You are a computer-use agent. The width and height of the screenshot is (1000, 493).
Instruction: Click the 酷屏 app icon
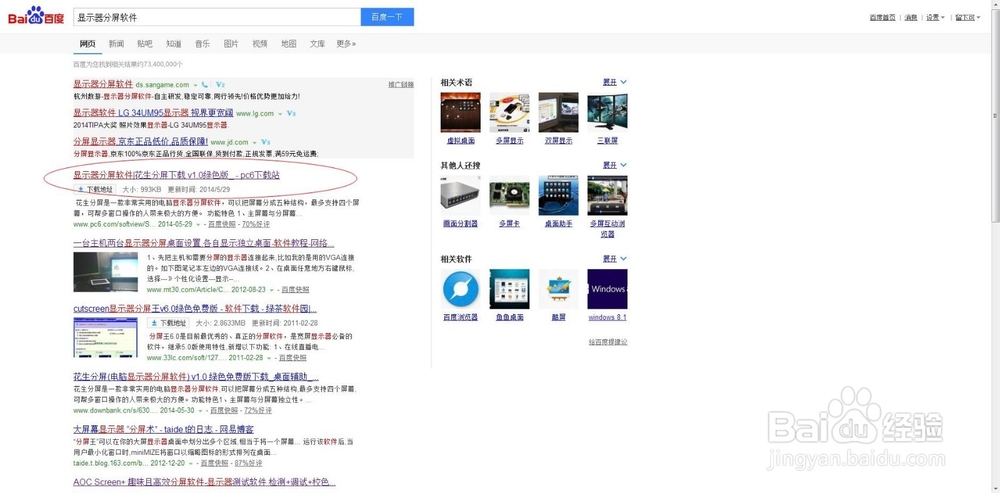pyautogui.click(x=558, y=289)
